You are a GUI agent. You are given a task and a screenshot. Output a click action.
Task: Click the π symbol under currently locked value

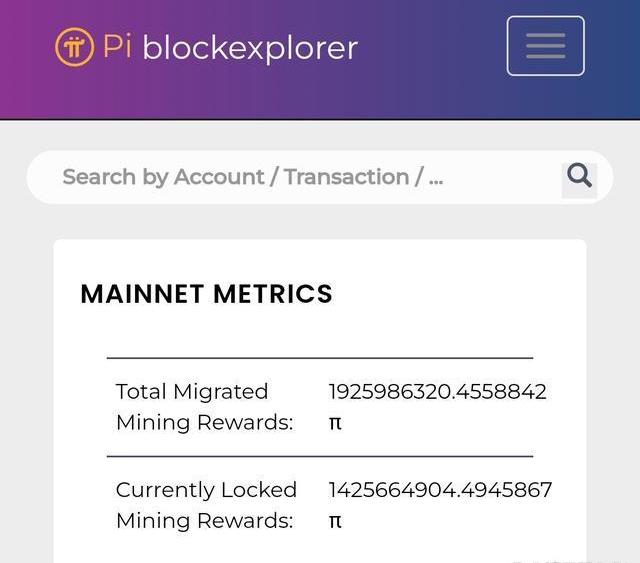pyautogui.click(x=335, y=521)
